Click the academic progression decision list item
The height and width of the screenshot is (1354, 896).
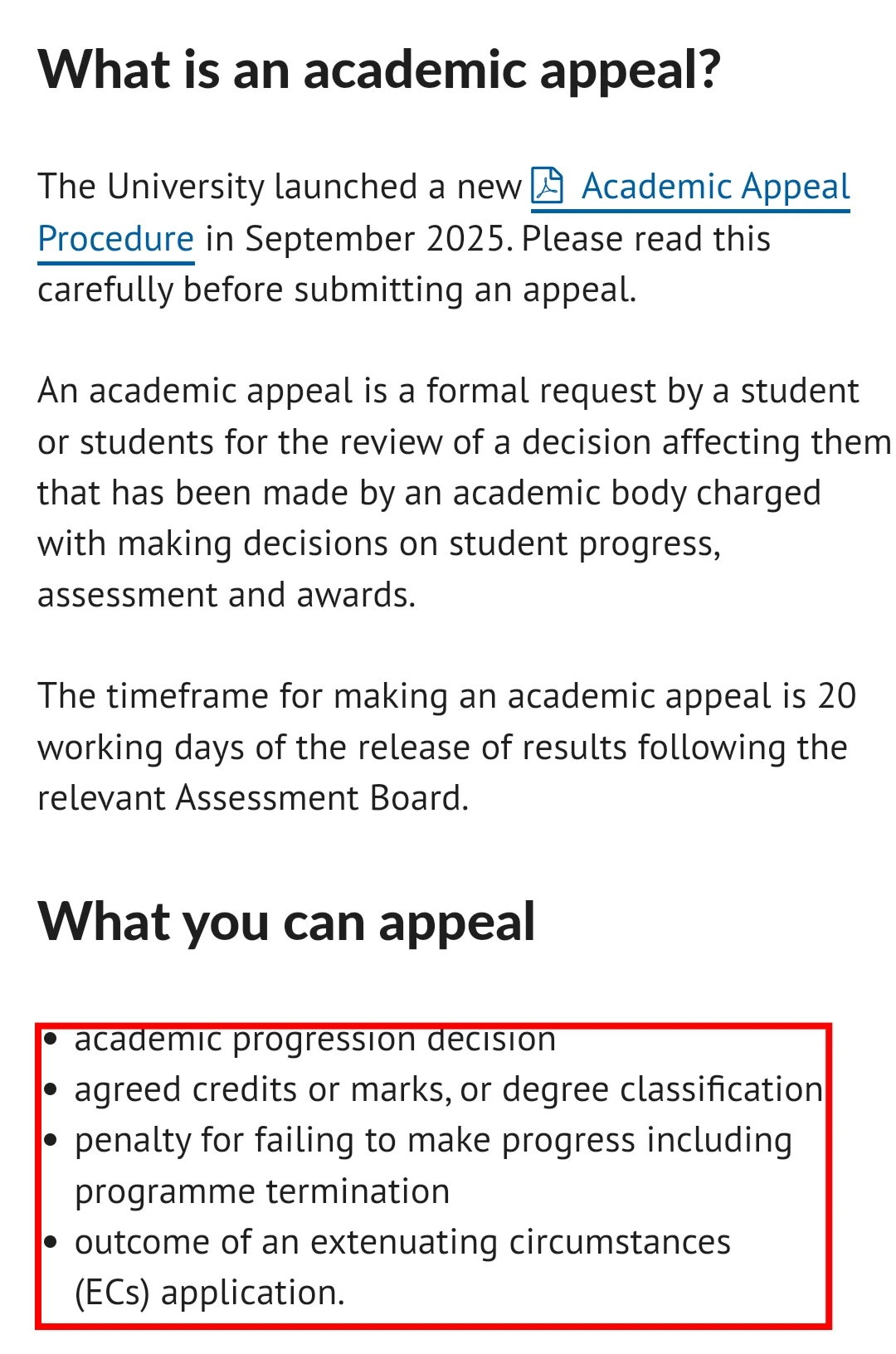coord(315,1039)
